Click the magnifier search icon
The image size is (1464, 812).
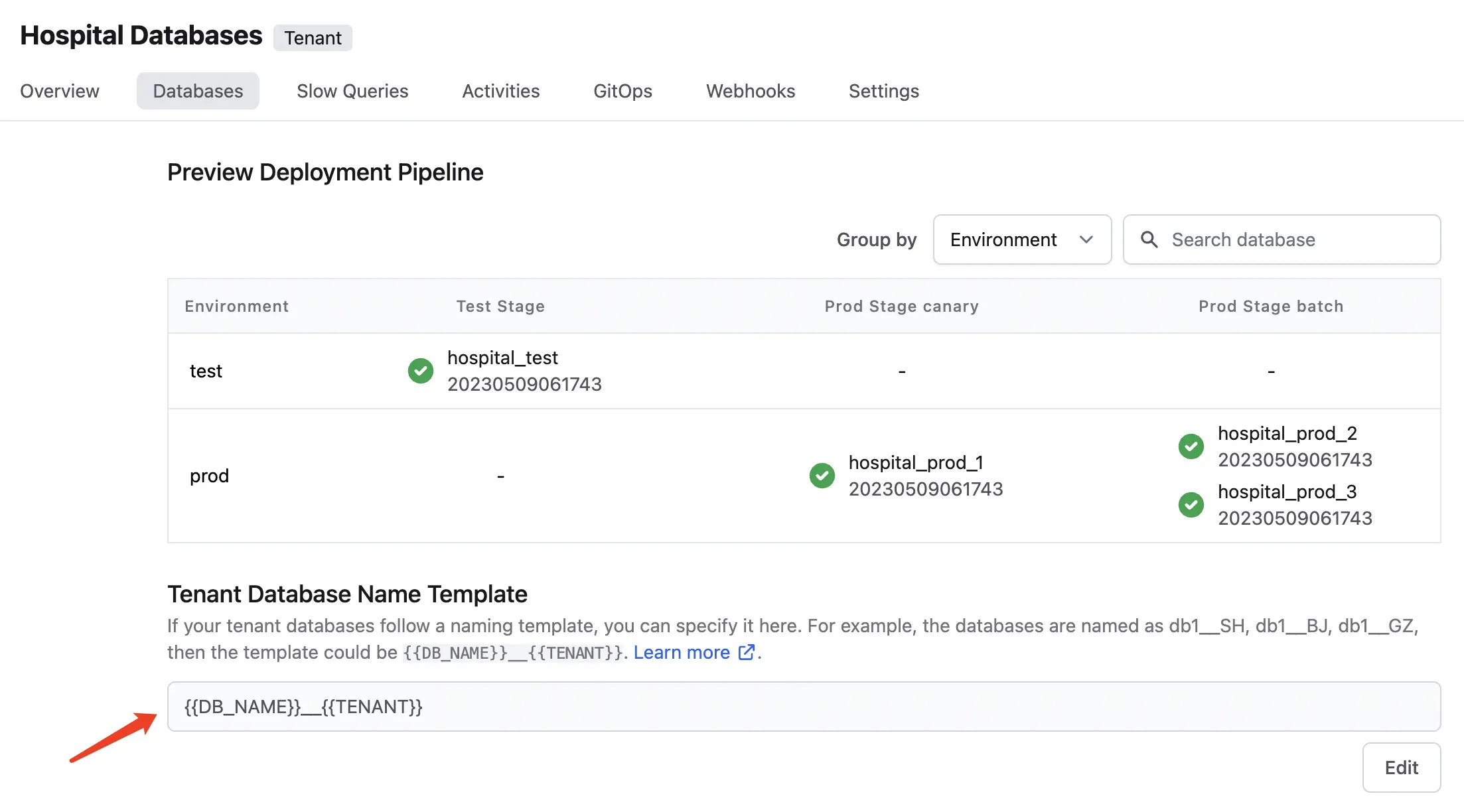pyautogui.click(x=1149, y=239)
